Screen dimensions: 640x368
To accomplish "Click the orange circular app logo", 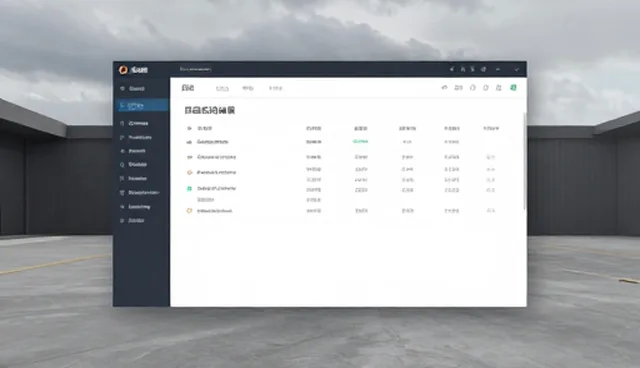I will 123,70.
